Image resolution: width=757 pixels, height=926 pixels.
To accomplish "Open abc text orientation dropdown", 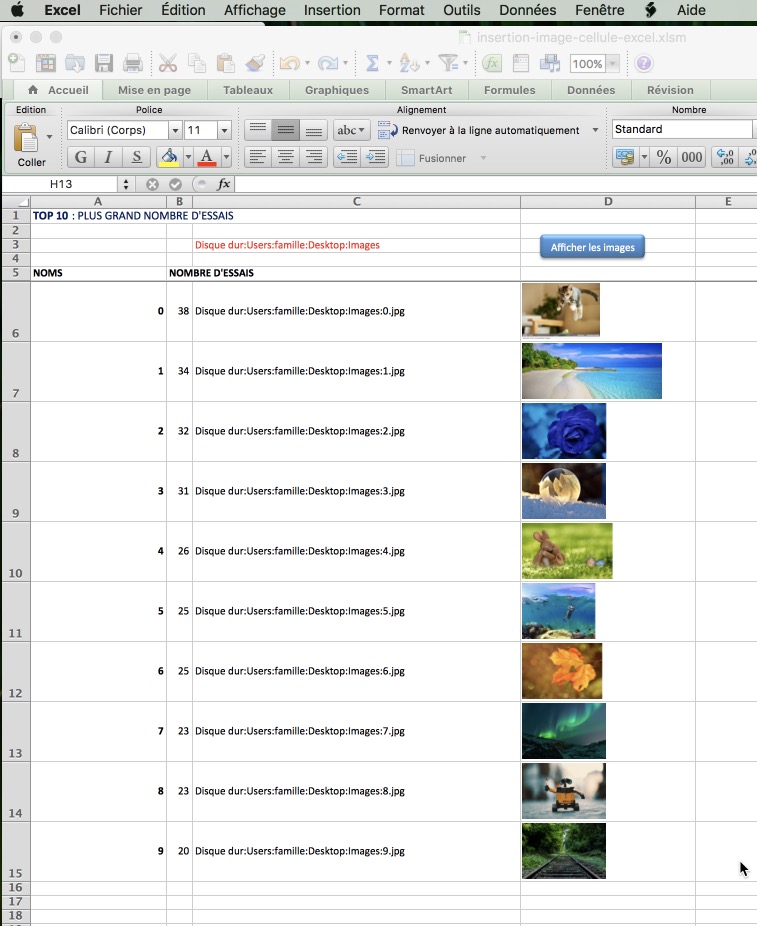I will pos(351,130).
